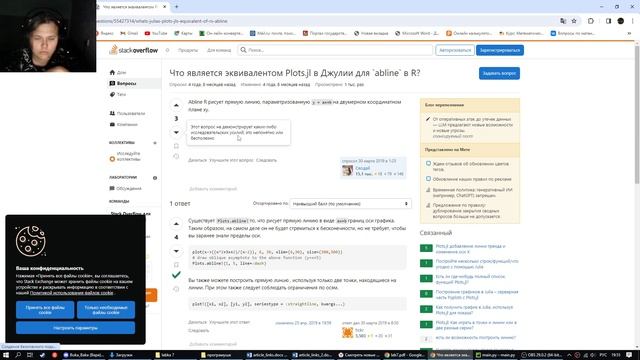Viewport: 640px width, 360px height.
Task: Click Share under the question
Action: tap(197, 160)
